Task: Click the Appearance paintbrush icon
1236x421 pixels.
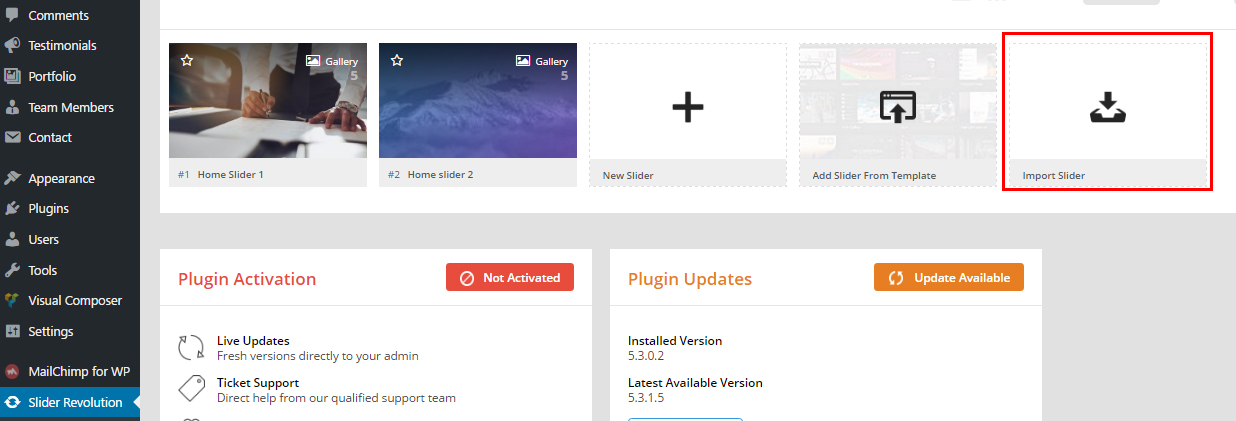Action: click(12, 179)
